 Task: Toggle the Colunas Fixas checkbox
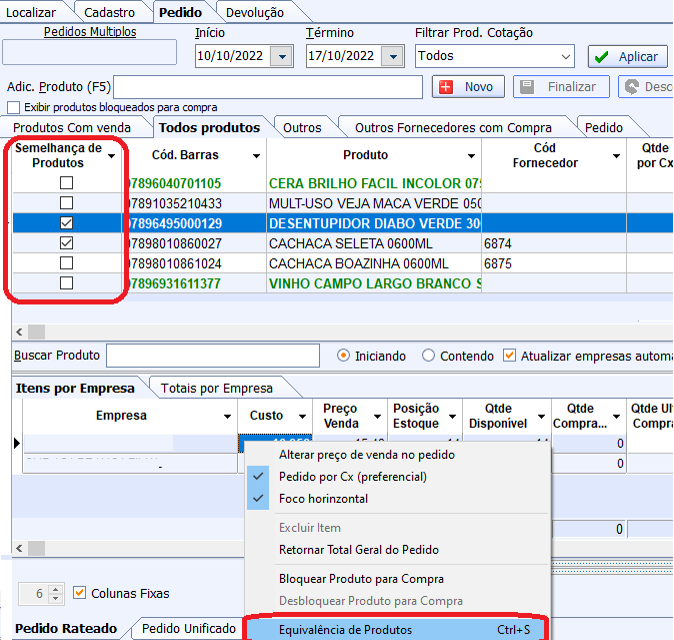coord(81,593)
